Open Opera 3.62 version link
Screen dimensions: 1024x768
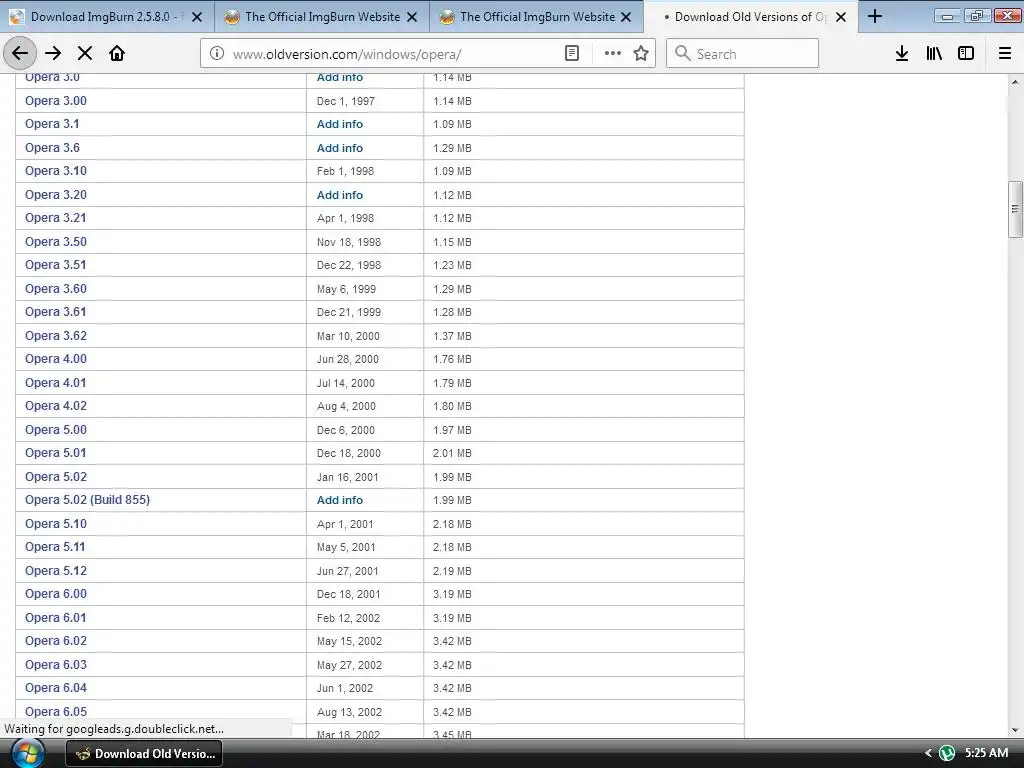click(x=56, y=336)
